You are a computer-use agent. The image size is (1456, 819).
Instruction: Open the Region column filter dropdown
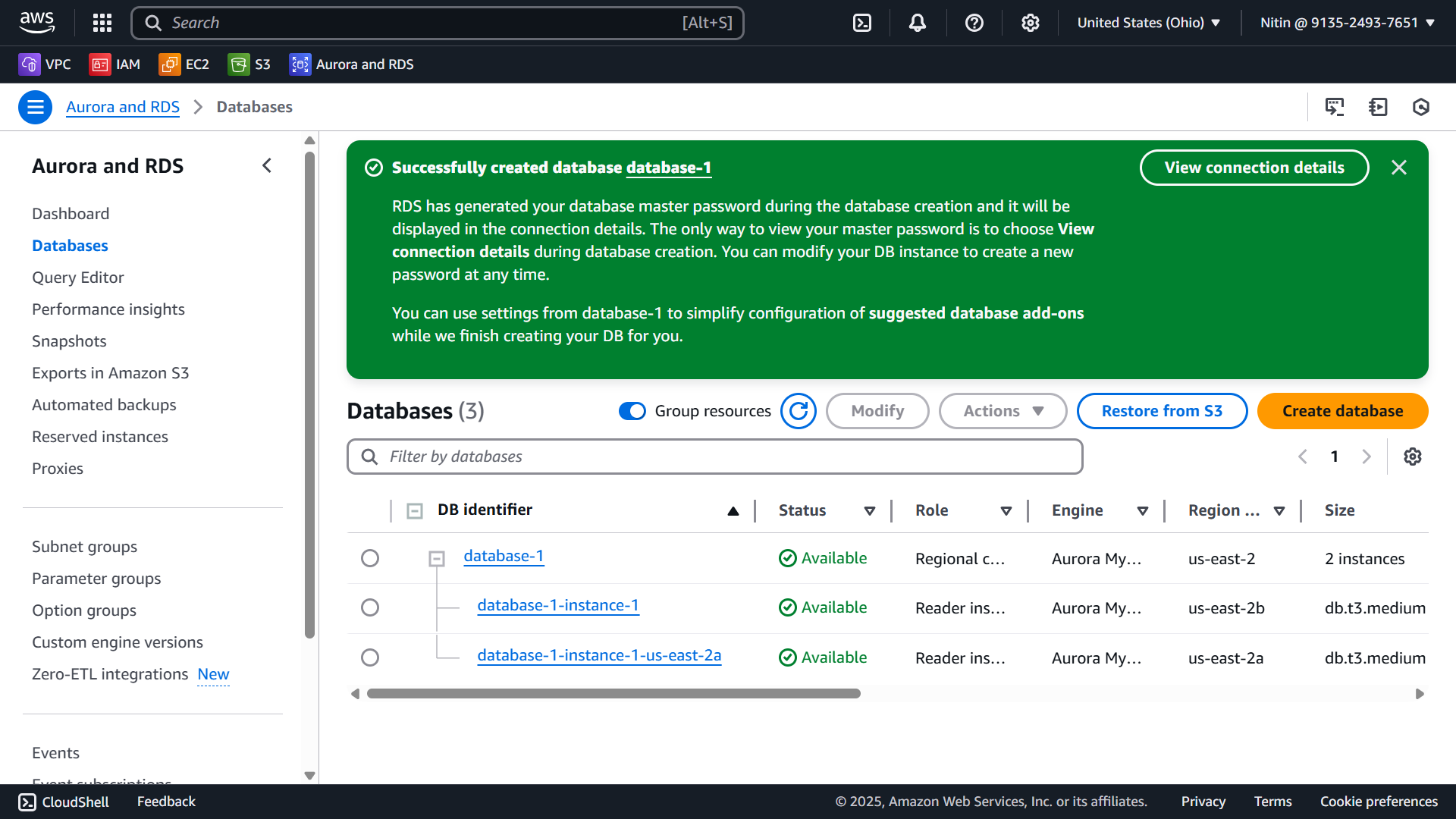tap(1279, 511)
